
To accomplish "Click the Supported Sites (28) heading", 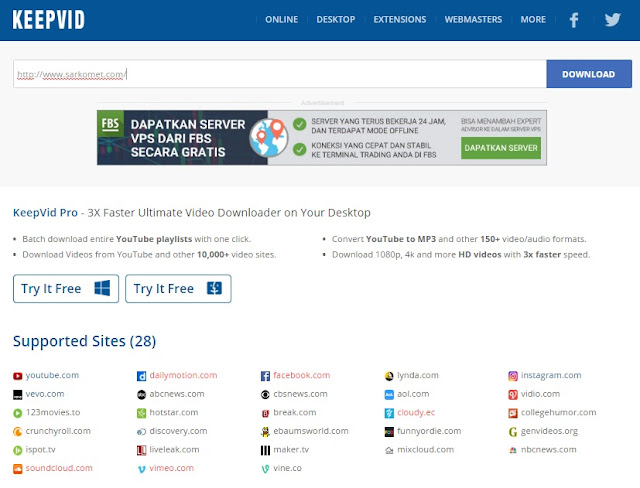I will (84, 341).
